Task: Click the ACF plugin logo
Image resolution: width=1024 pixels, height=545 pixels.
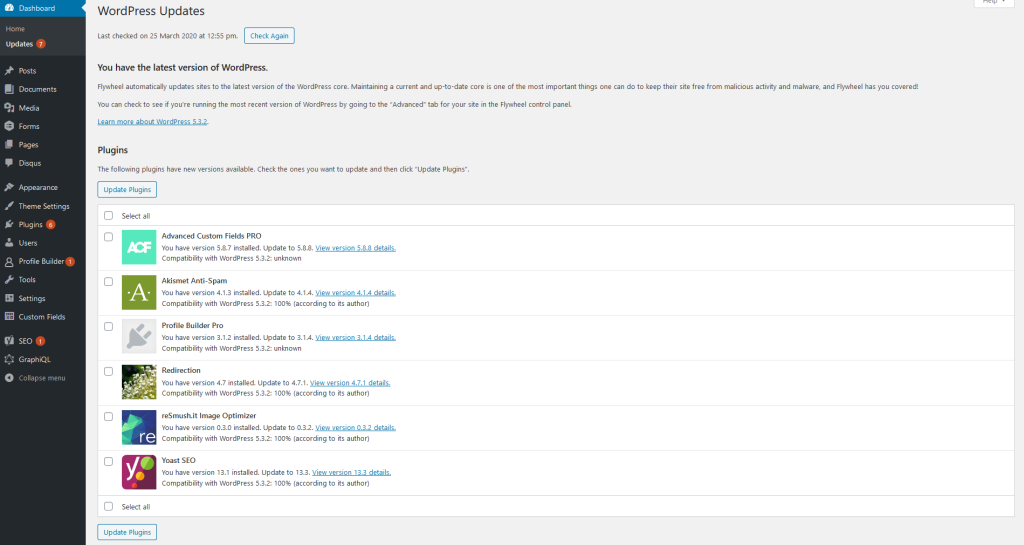Action: click(139, 247)
